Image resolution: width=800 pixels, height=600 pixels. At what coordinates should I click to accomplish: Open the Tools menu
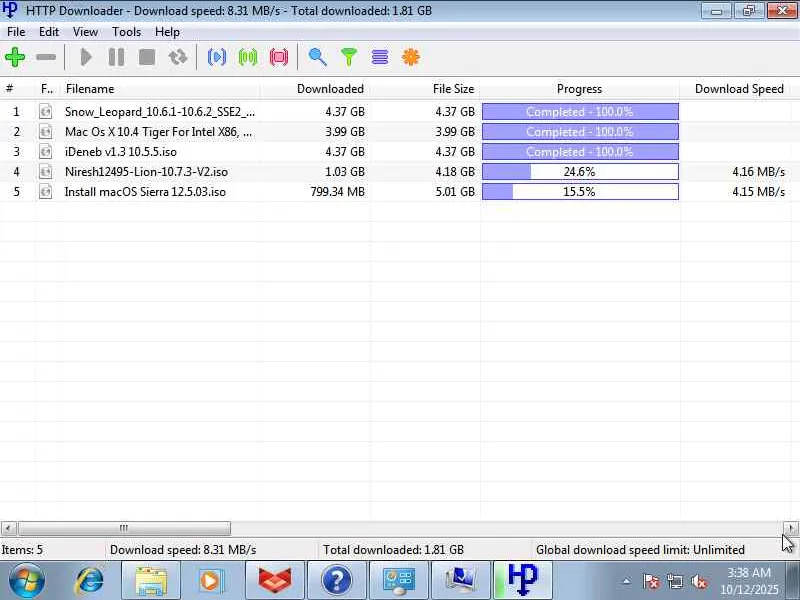[x=127, y=32]
